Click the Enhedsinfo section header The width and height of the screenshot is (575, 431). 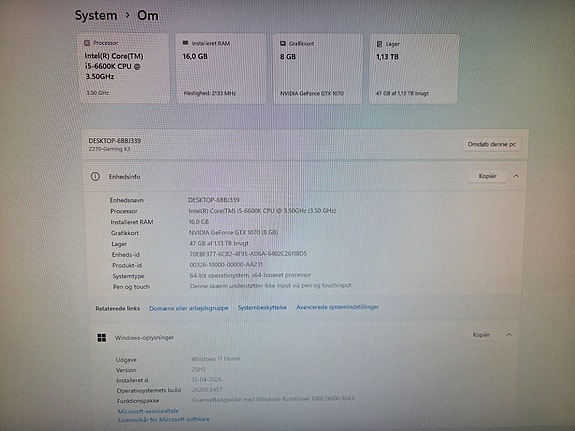(304, 176)
